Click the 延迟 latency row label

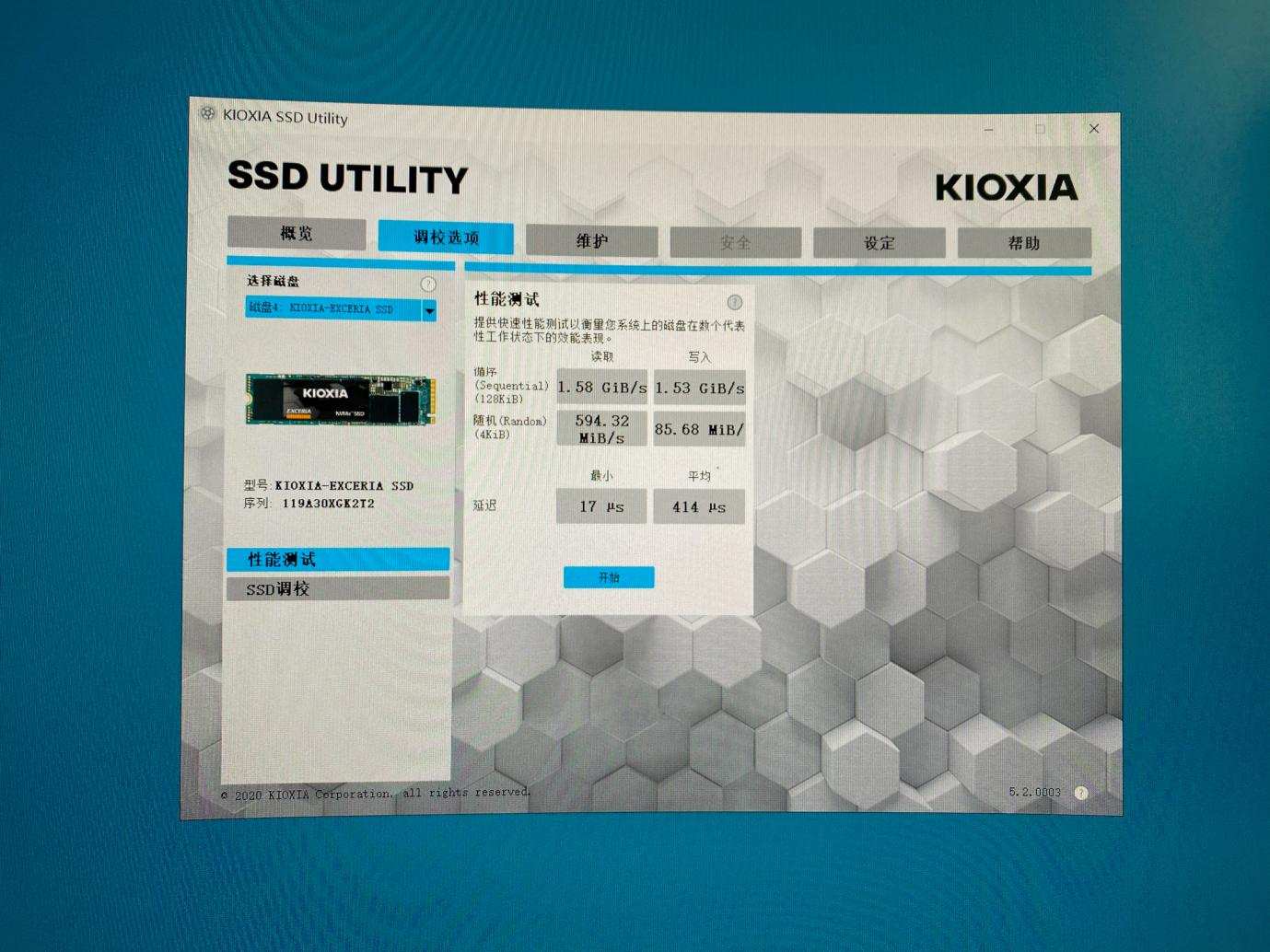pyautogui.click(x=484, y=505)
